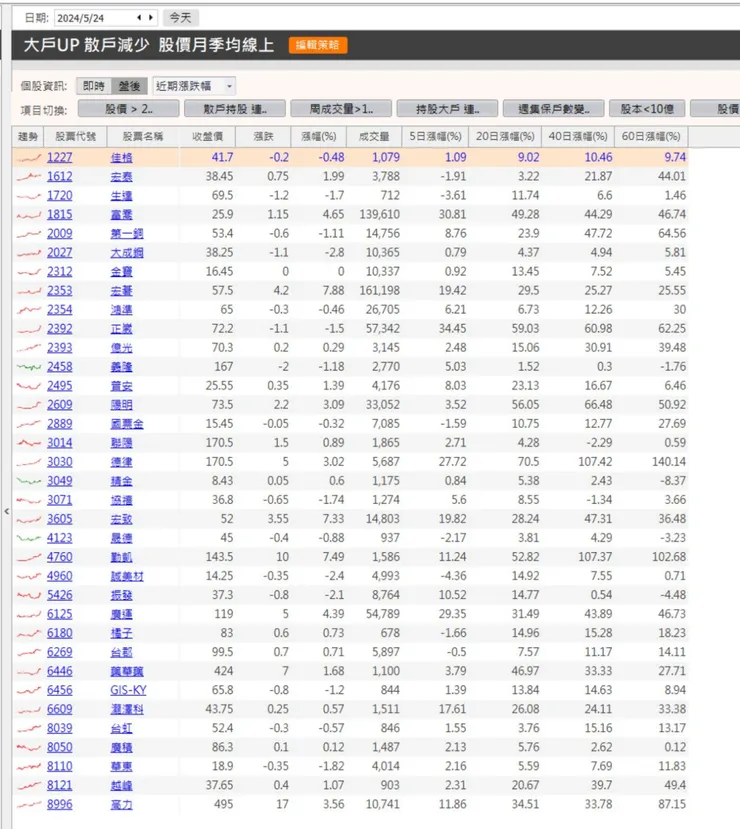The width and height of the screenshot is (740, 829).
Task: Click trend sparkline for stock 5426
Action: 29,595
